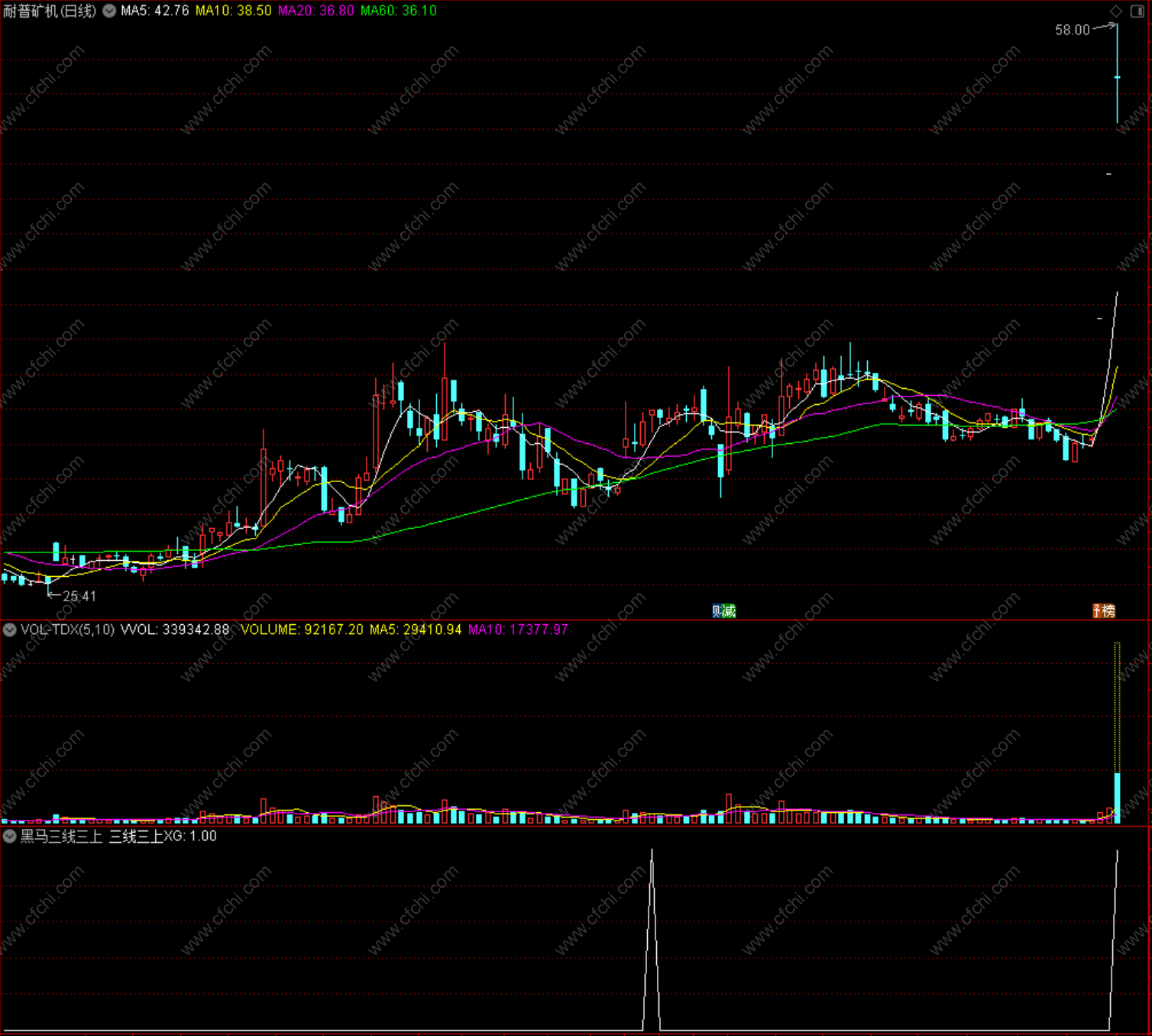Click the VOLUME: 92167.20 value
1152x1036 pixels.
pyautogui.click(x=303, y=630)
